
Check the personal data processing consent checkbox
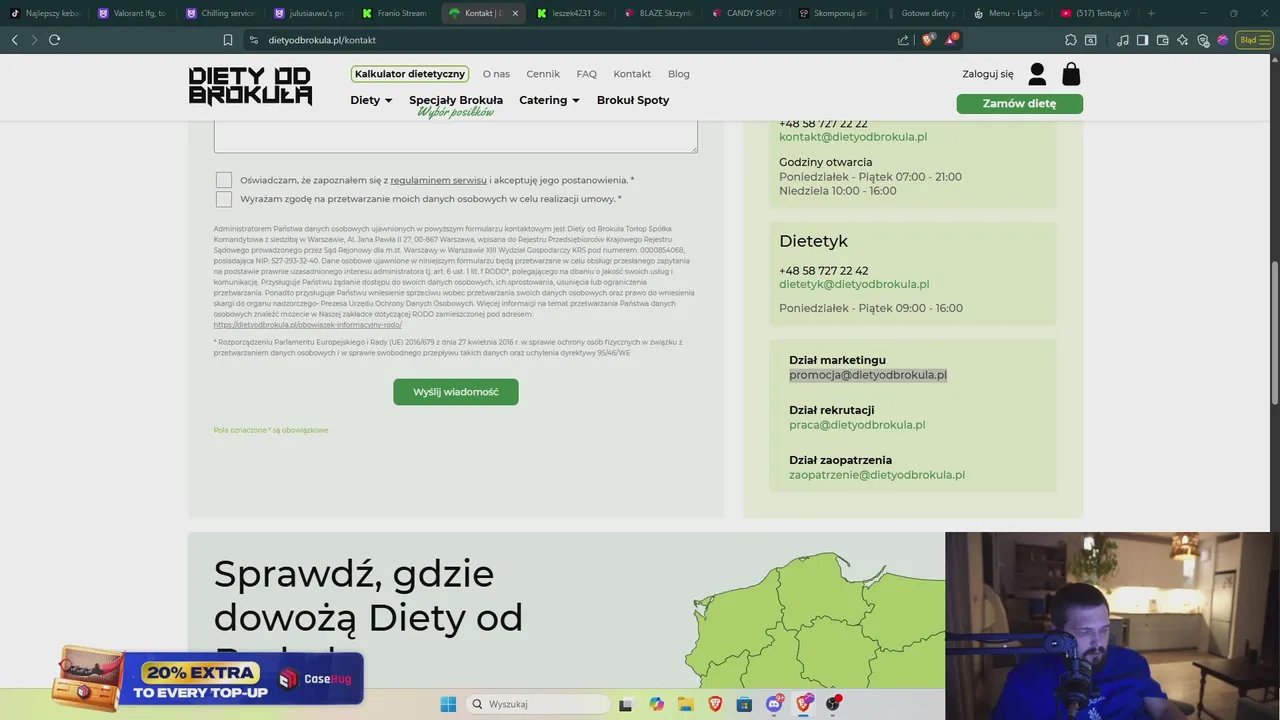click(x=224, y=199)
